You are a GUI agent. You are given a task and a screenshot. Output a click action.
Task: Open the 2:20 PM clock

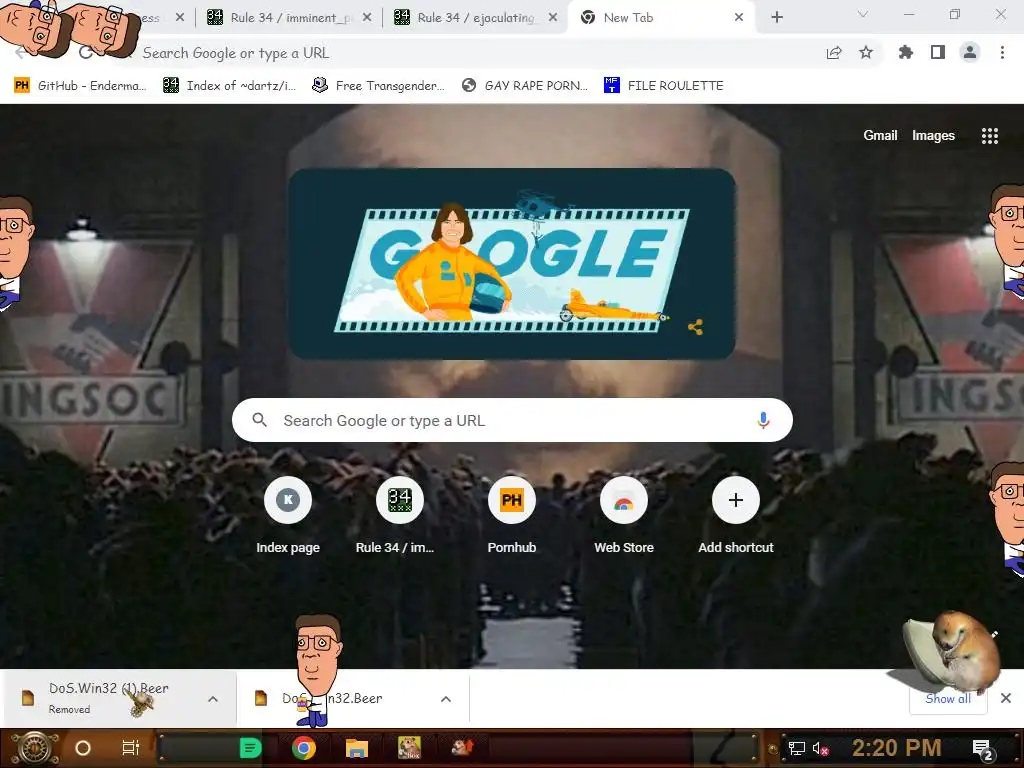point(896,748)
